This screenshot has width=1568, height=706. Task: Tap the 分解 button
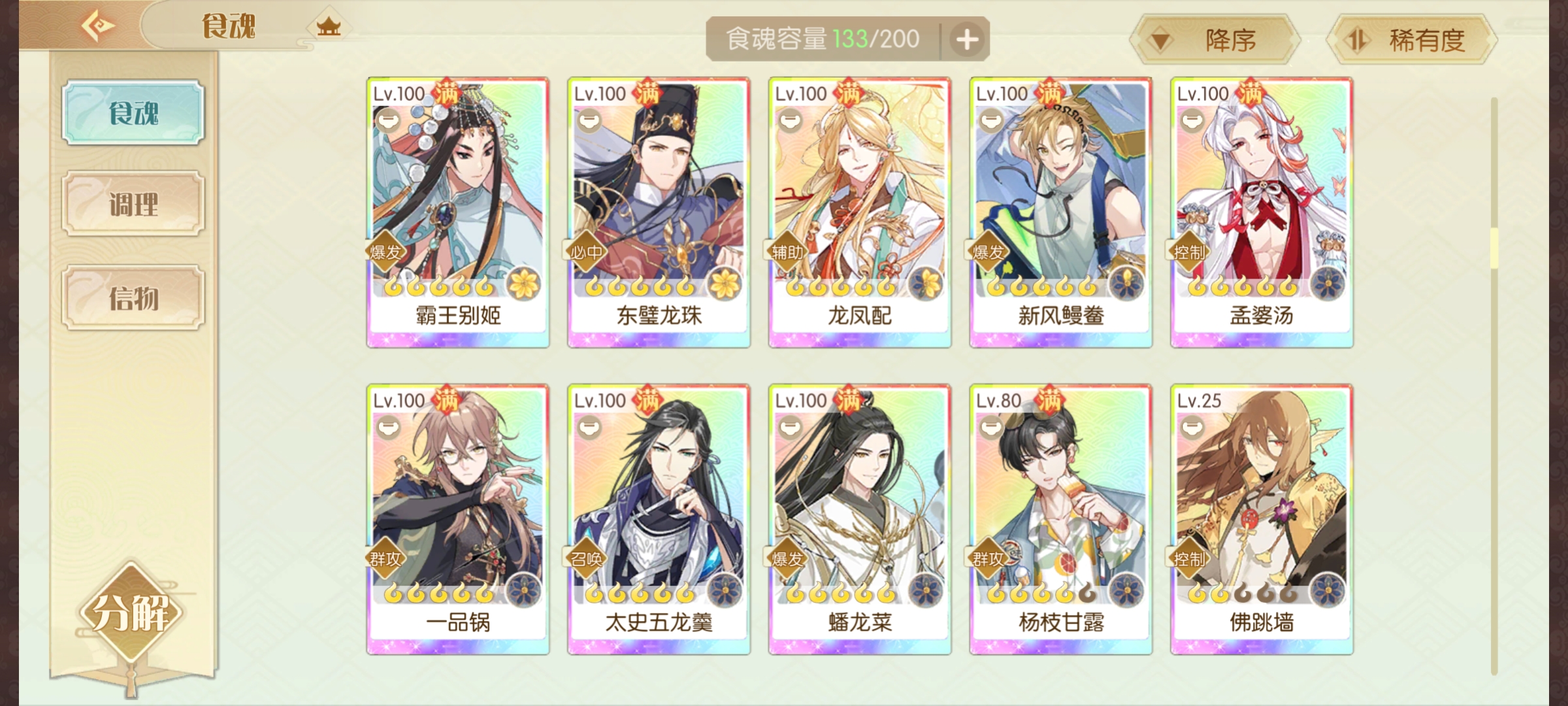pos(132,613)
